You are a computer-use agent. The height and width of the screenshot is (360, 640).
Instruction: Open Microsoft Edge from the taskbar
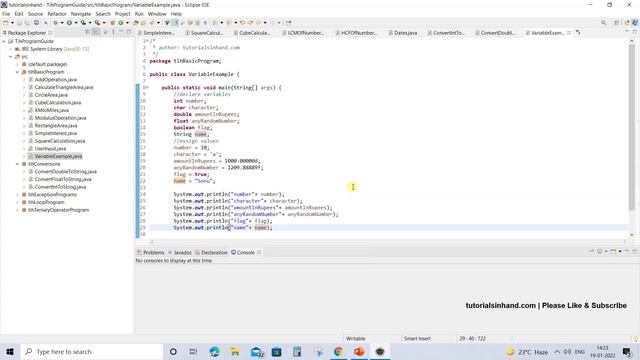coord(214,351)
